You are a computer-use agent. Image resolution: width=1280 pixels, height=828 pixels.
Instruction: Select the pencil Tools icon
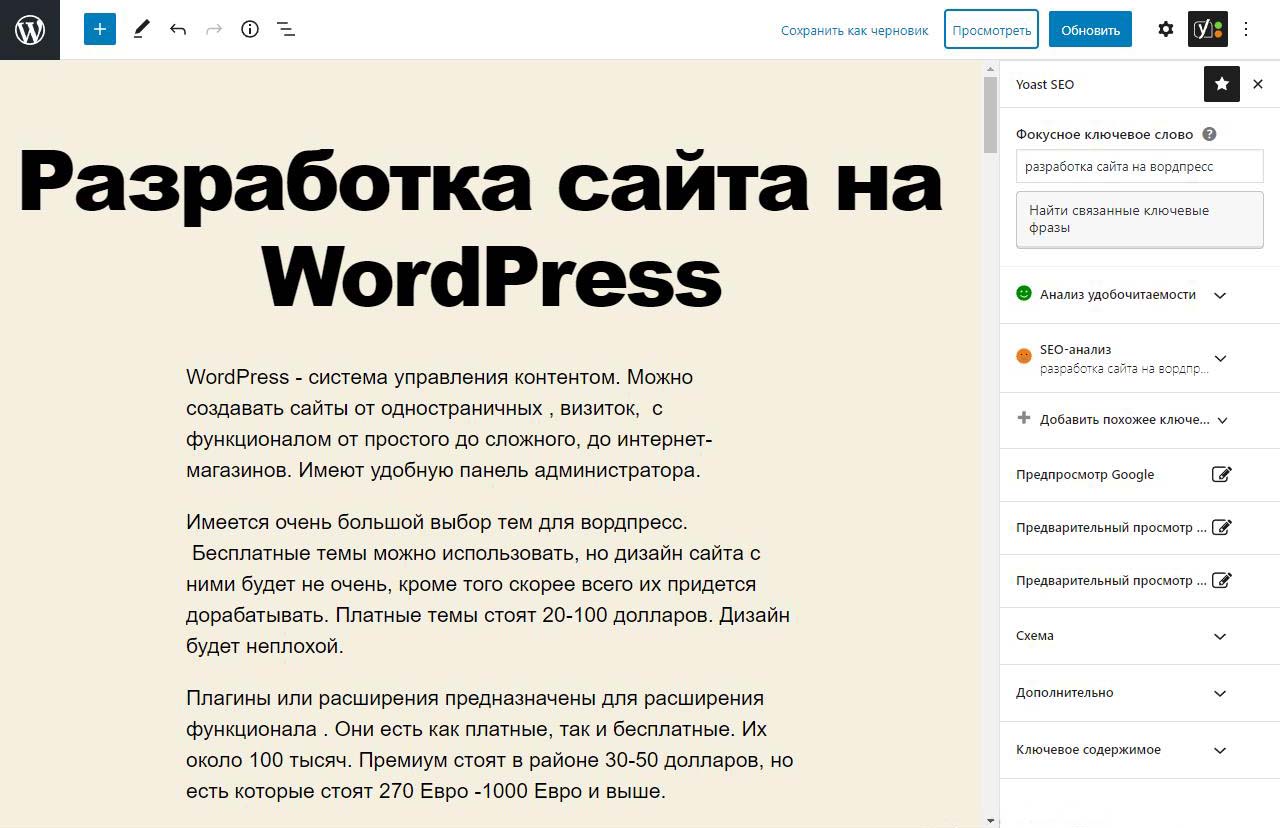tap(141, 29)
